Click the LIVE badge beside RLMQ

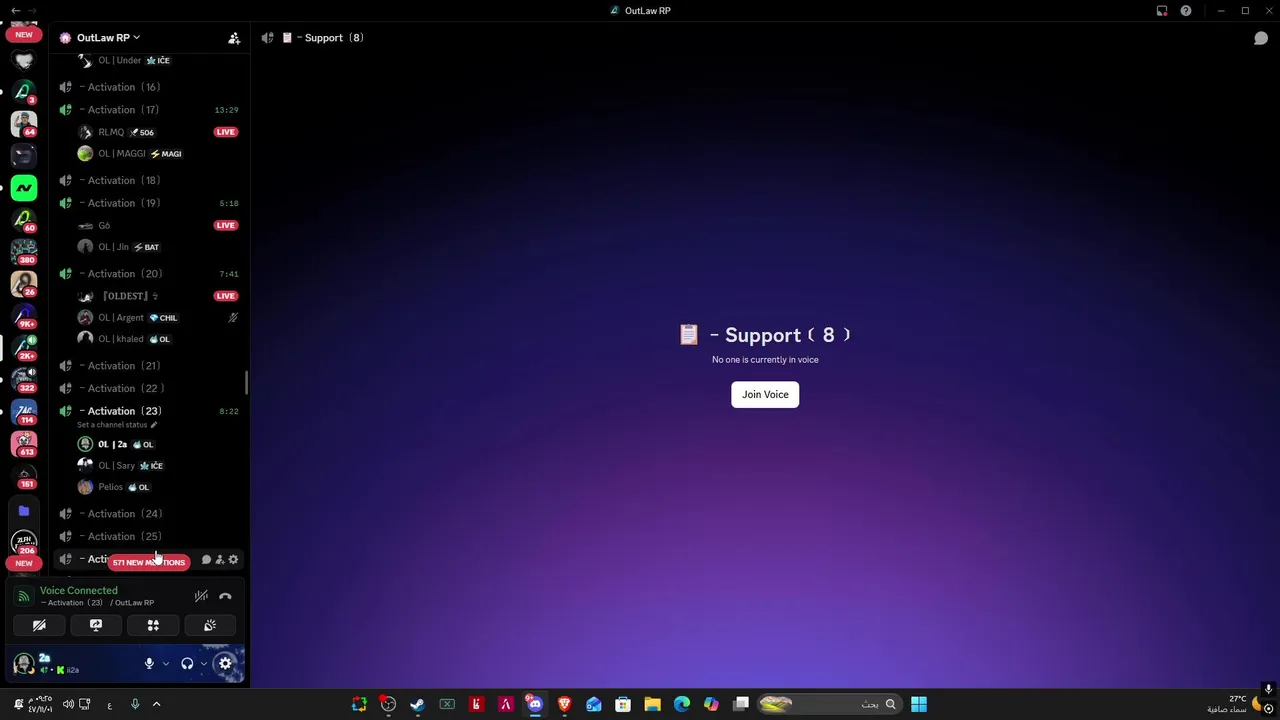[x=226, y=132]
